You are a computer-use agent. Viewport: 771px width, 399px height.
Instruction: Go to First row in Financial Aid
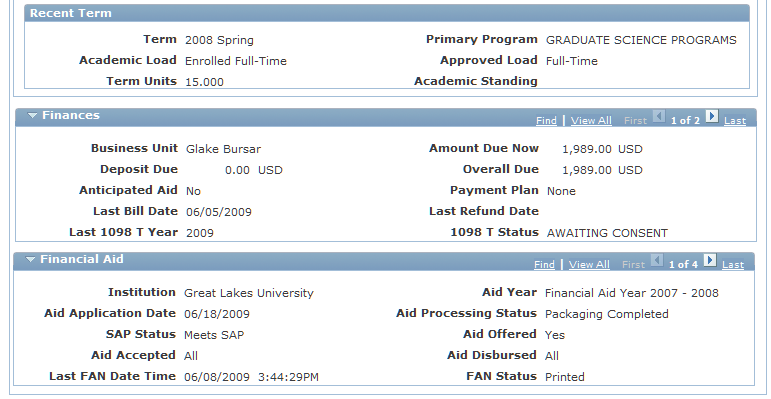[633, 265]
